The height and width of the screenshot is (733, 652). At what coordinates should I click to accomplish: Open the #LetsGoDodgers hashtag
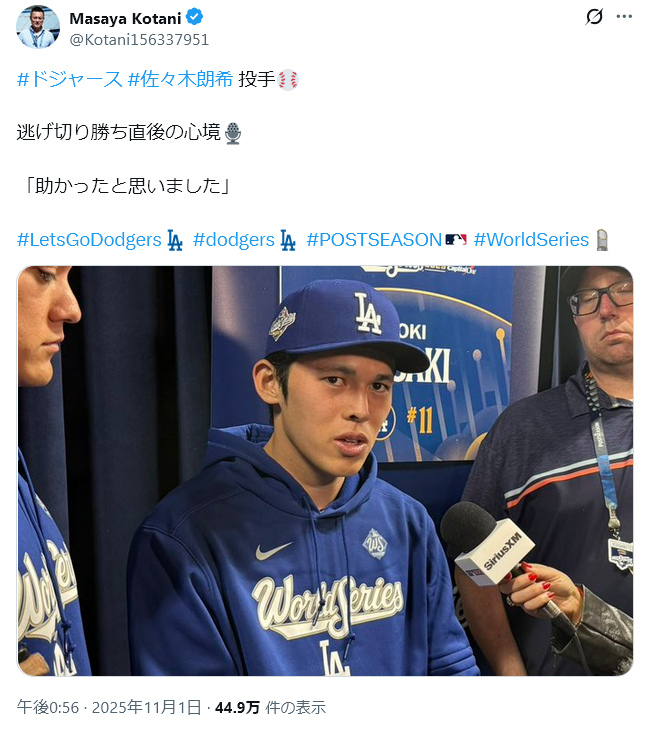[89, 240]
